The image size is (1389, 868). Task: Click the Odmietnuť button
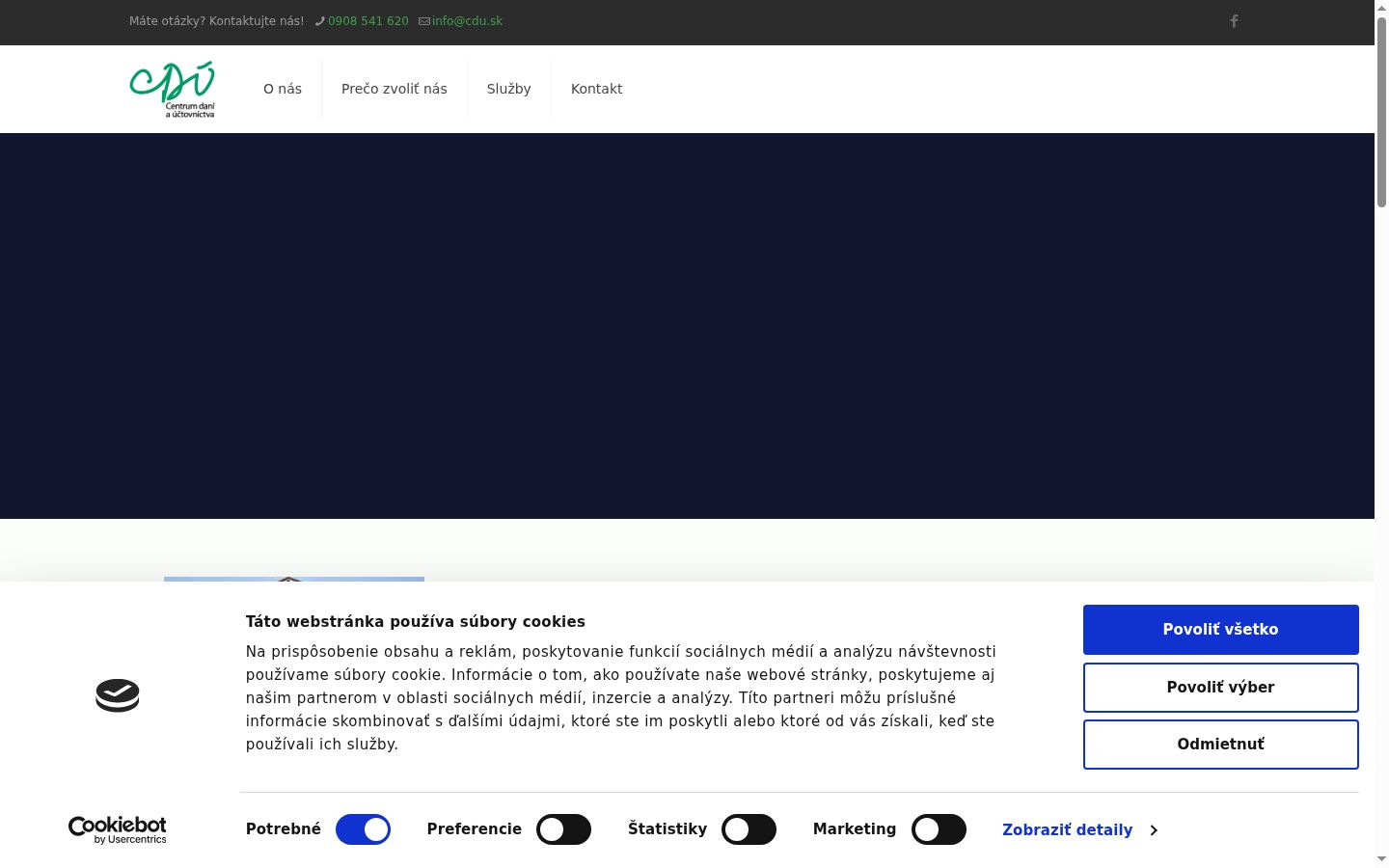1221,745
